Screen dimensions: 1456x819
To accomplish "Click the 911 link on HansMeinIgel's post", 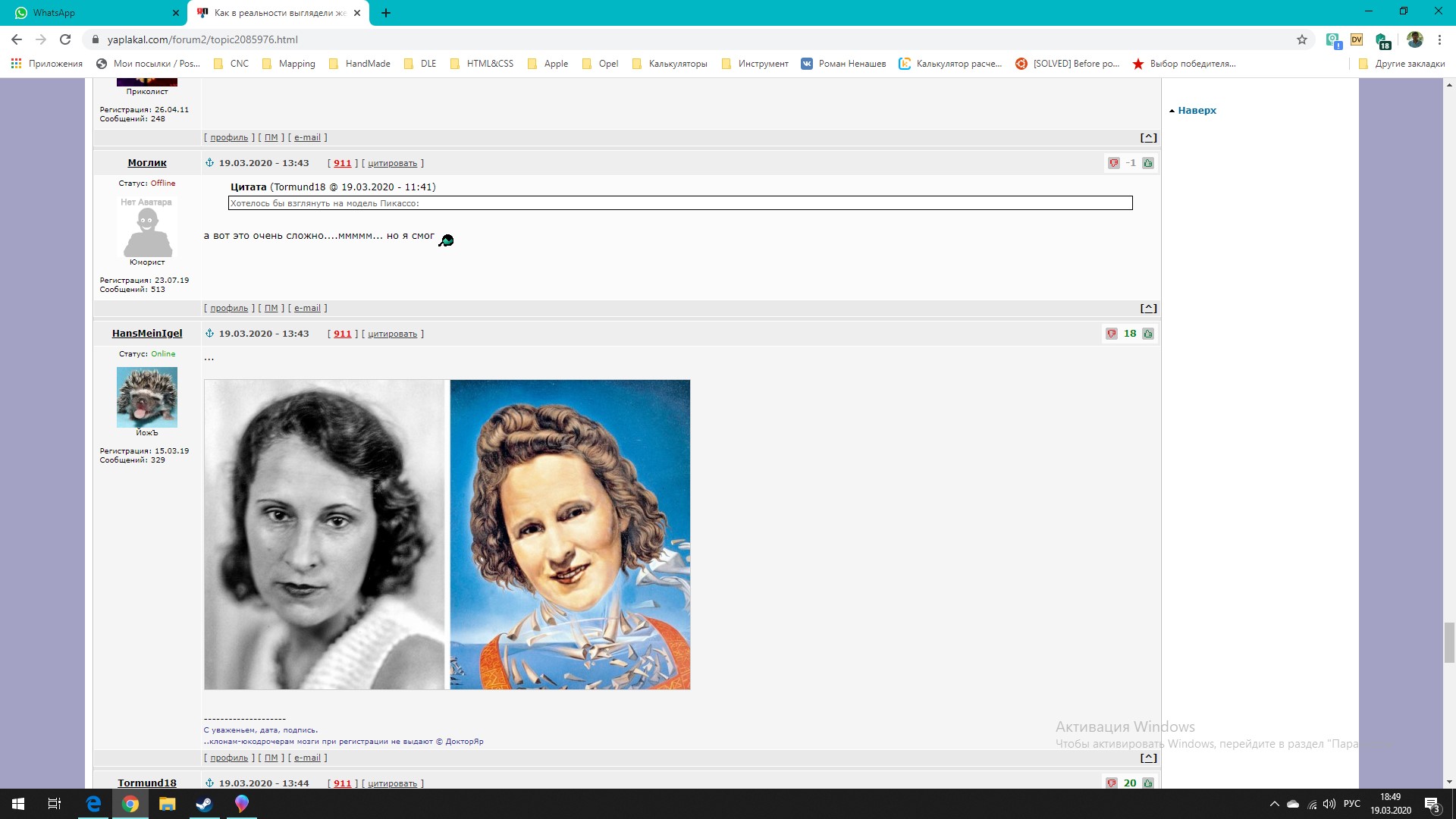I will click(343, 334).
